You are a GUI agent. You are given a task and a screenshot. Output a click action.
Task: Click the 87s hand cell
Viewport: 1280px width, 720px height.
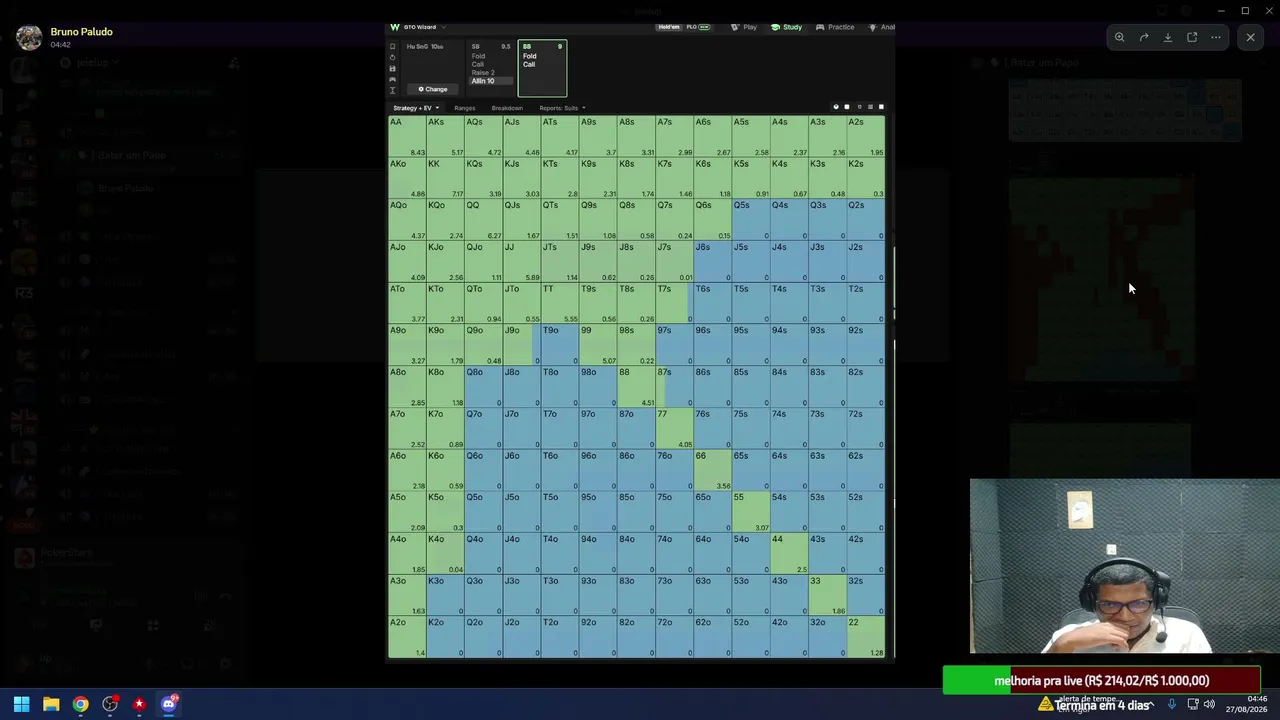[x=674, y=387]
